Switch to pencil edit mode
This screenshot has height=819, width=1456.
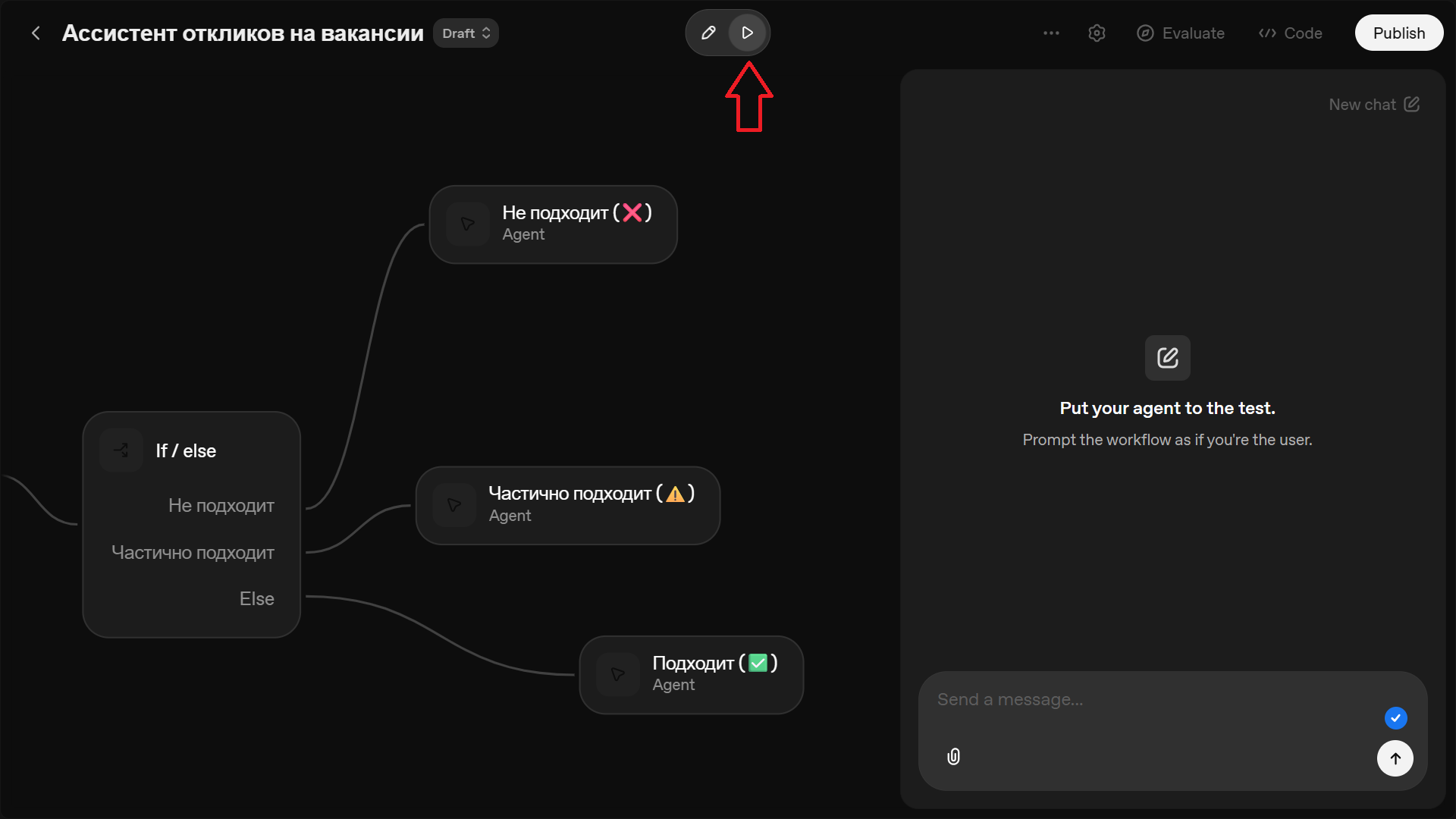tap(708, 33)
